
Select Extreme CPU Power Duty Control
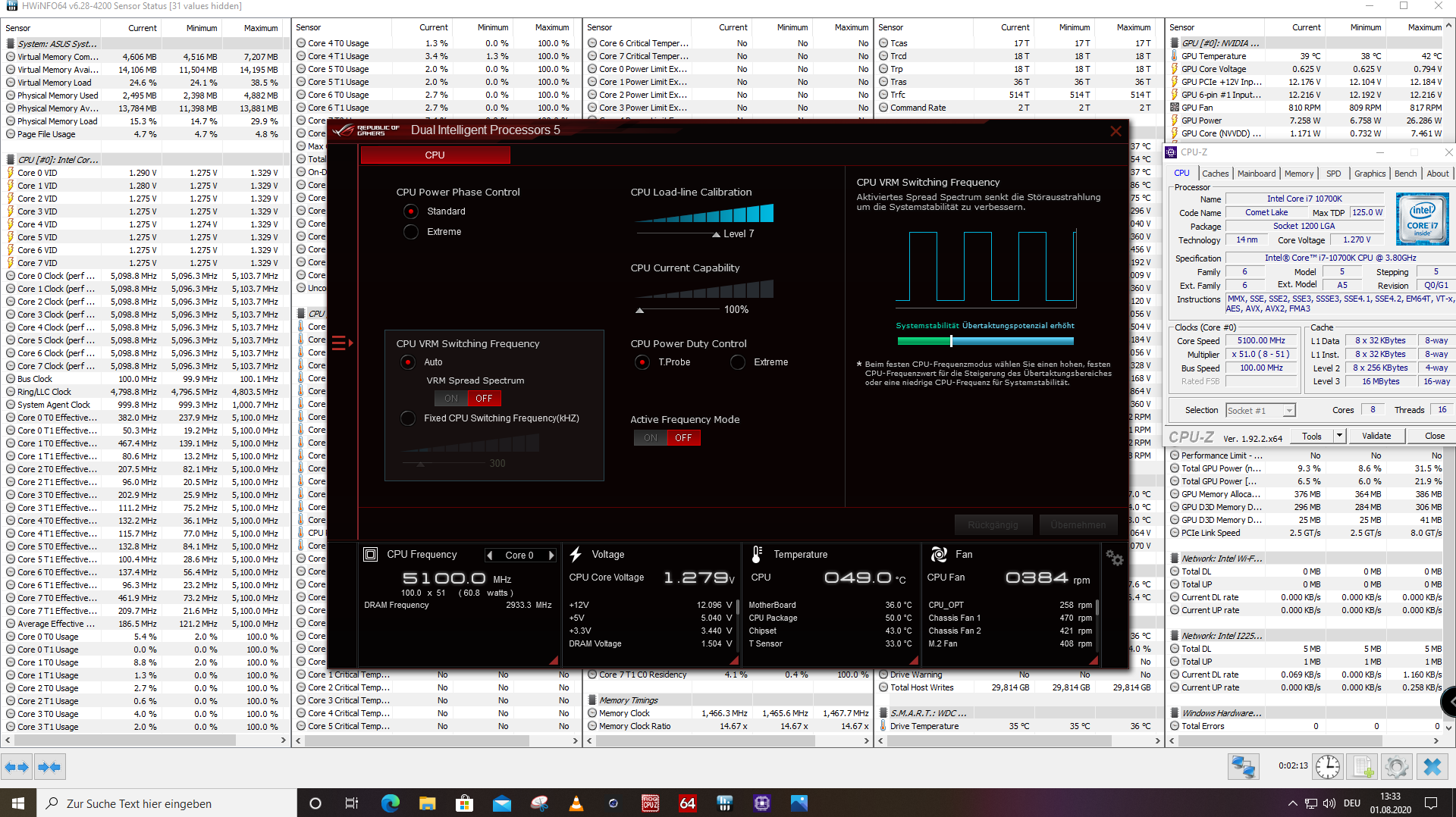tap(738, 362)
